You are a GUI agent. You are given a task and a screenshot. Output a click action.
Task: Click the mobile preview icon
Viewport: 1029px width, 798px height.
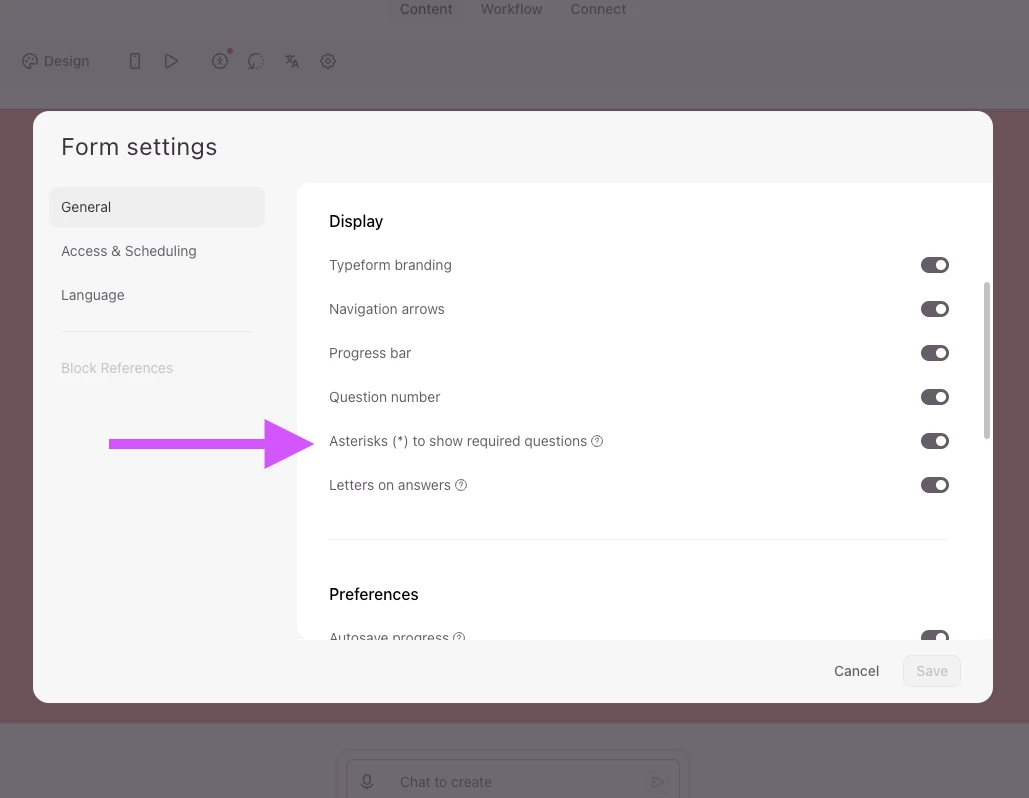point(135,61)
